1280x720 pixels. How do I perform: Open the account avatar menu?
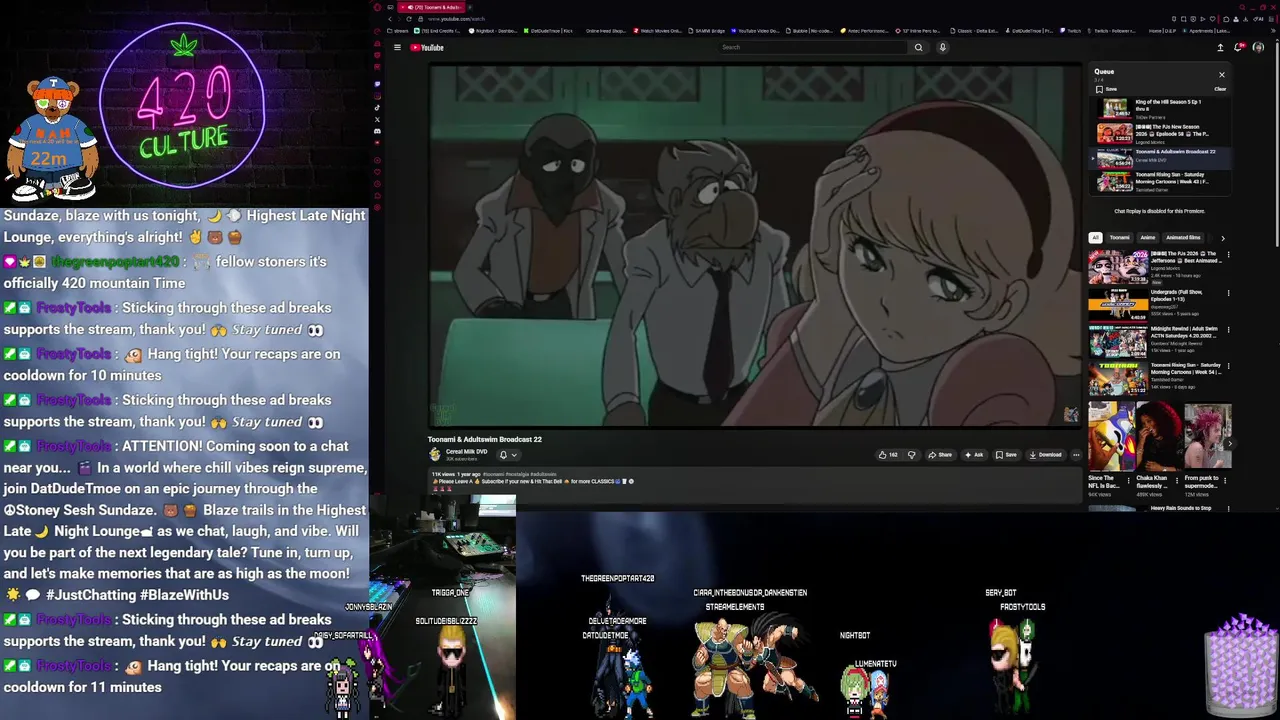1258,47
